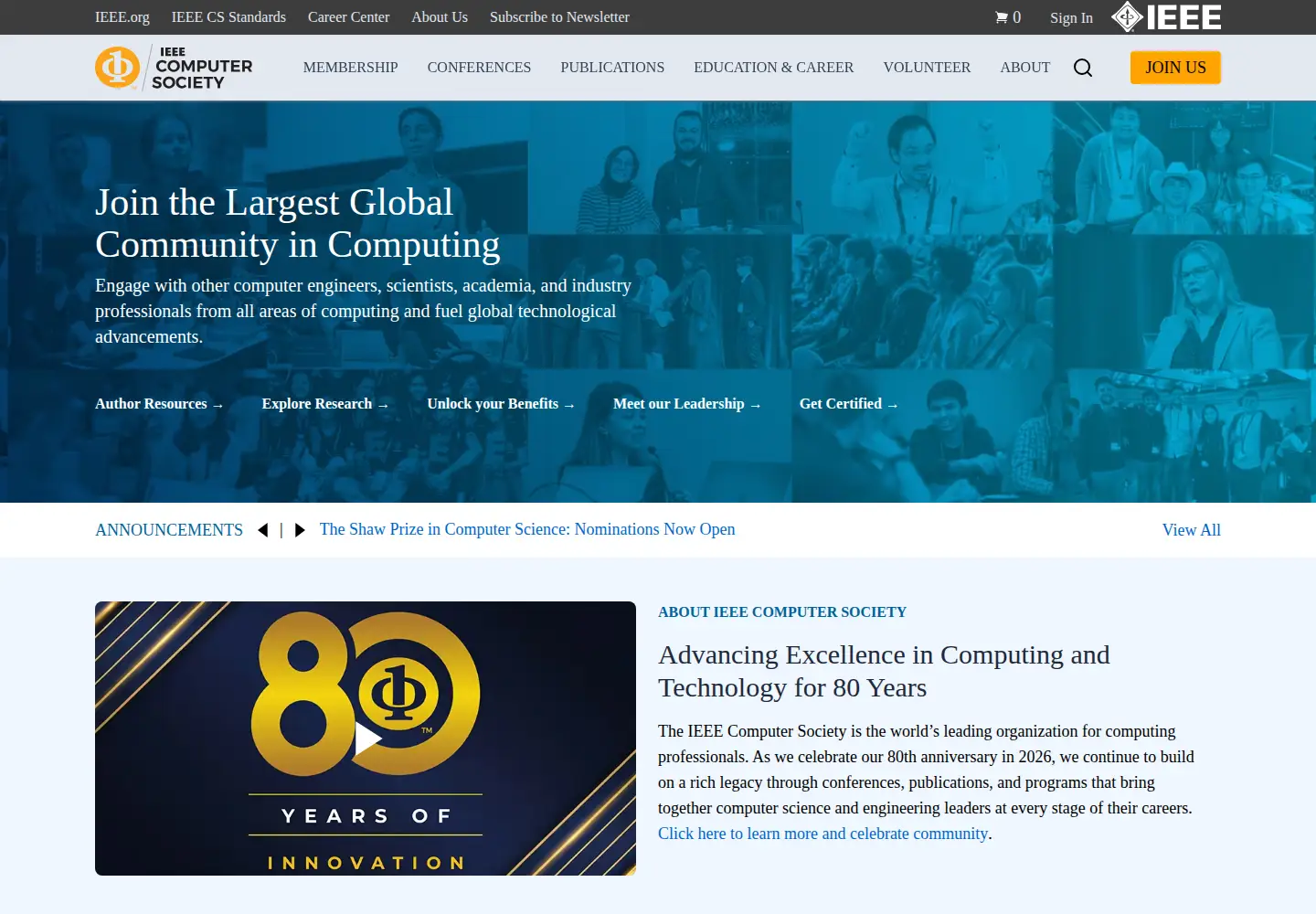The width and height of the screenshot is (1316, 914).
Task: Click the IEEE logo in top bar
Action: click(x=1166, y=16)
